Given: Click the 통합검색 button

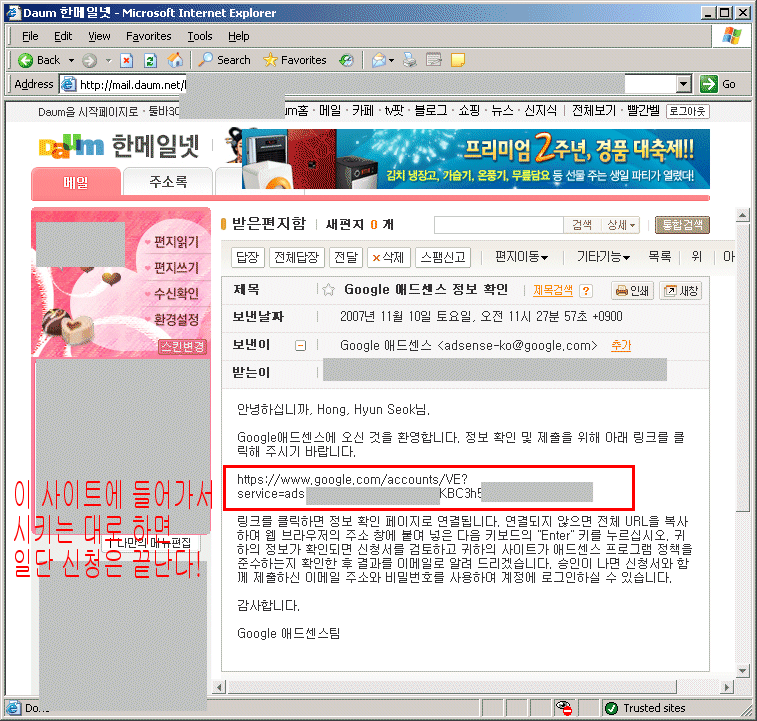Looking at the screenshot, I should 682,225.
